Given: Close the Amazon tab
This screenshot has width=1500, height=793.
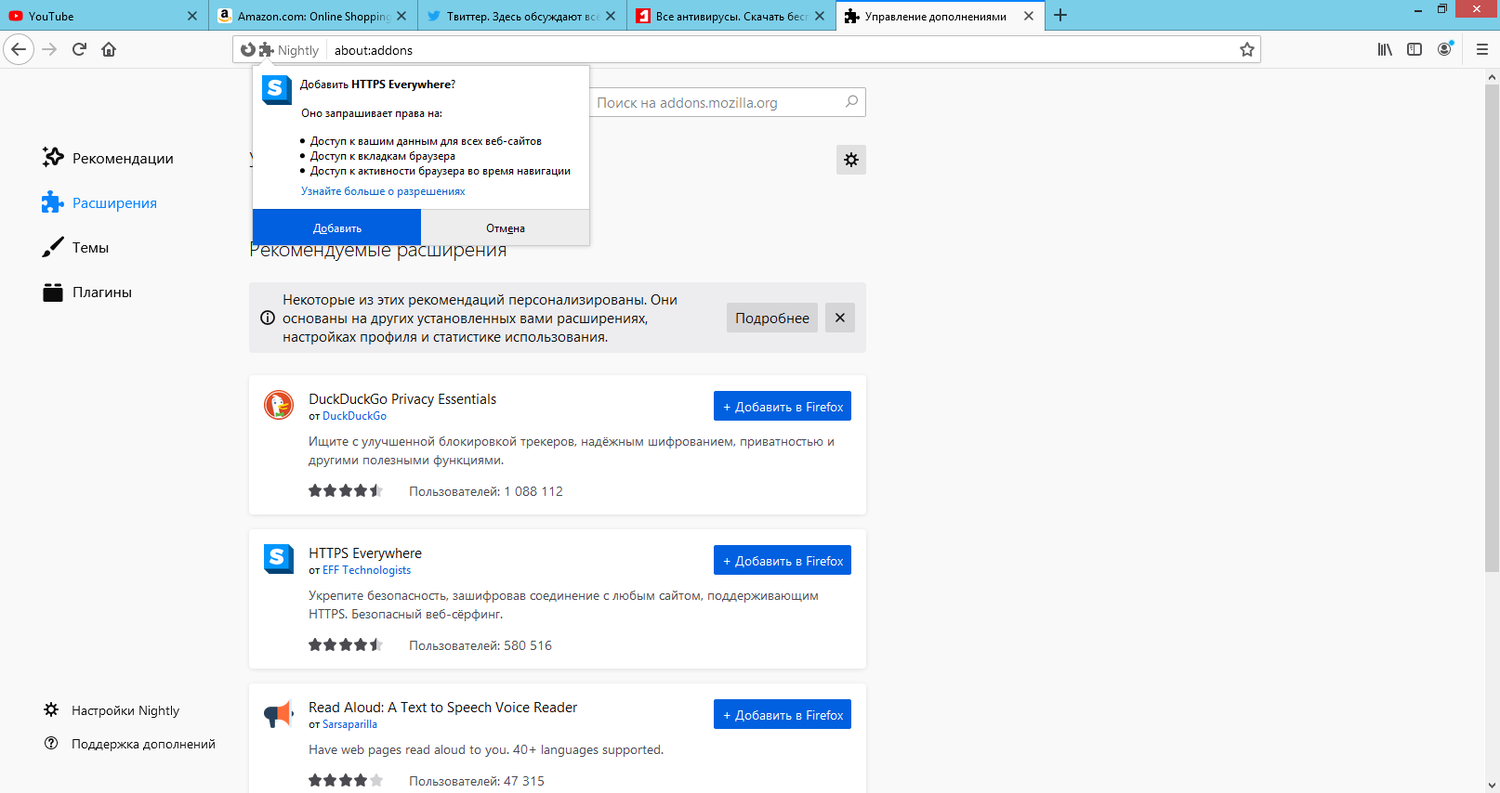Looking at the screenshot, I should pos(401,16).
